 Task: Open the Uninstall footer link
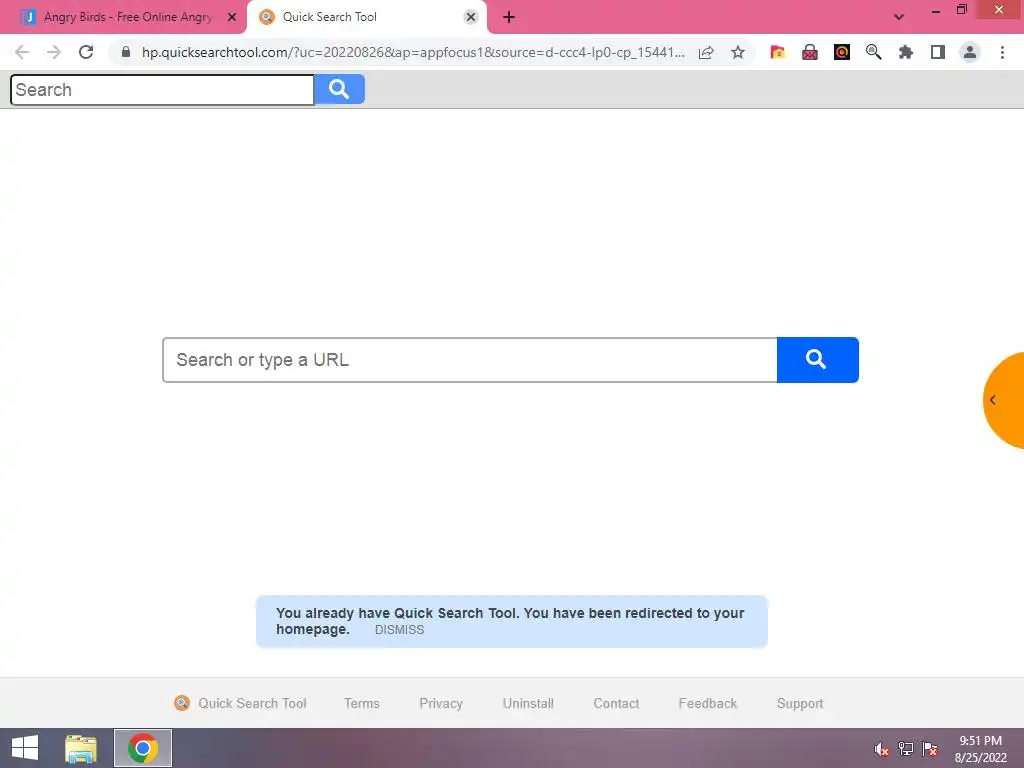point(528,703)
